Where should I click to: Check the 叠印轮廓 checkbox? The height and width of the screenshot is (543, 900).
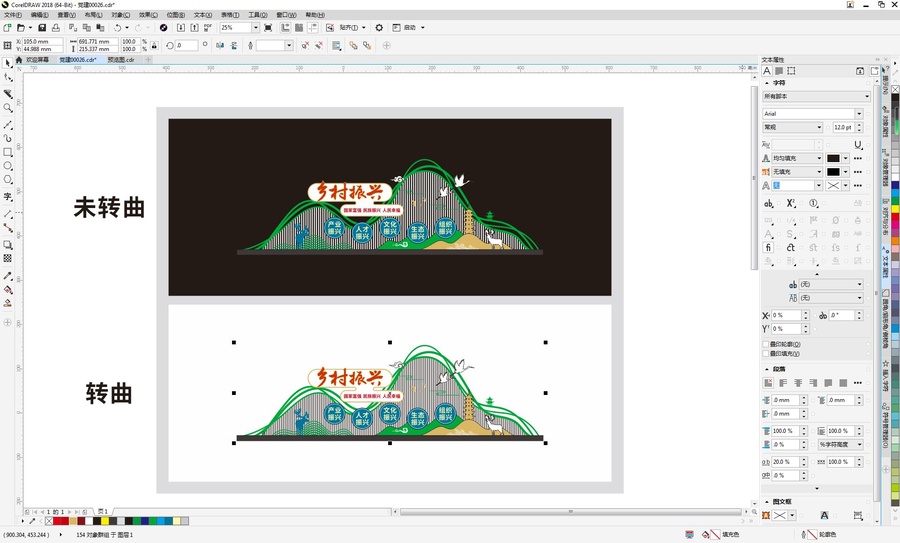[766, 344]
